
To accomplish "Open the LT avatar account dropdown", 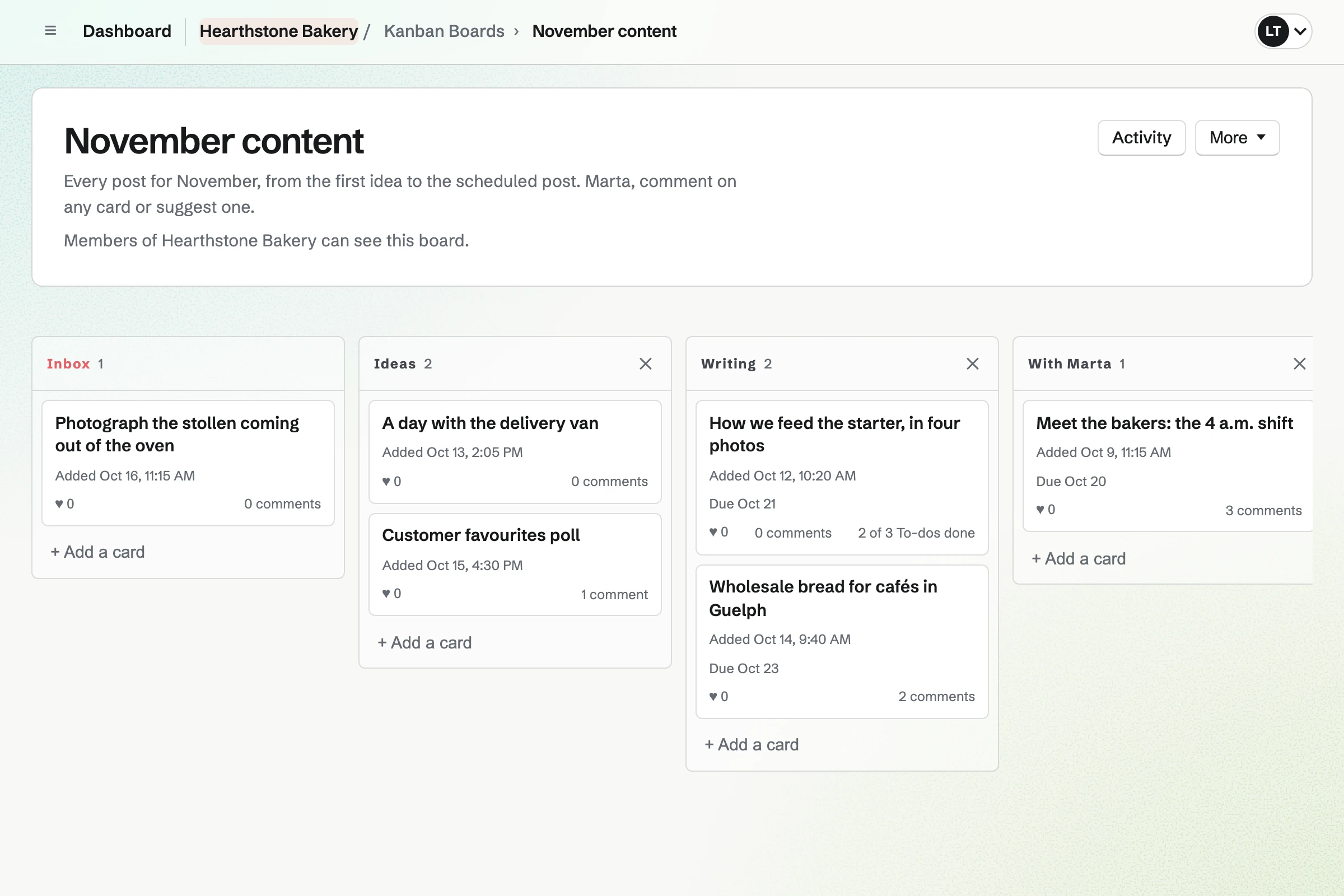I will click(1282, 31).
